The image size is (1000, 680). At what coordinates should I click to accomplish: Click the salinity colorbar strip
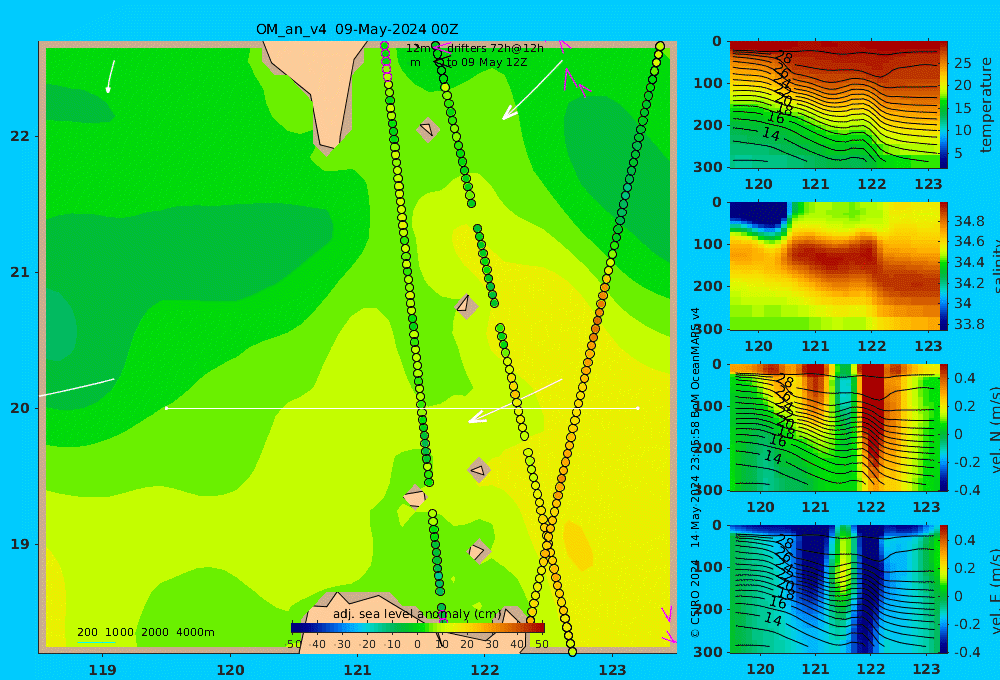pos(944,266)
